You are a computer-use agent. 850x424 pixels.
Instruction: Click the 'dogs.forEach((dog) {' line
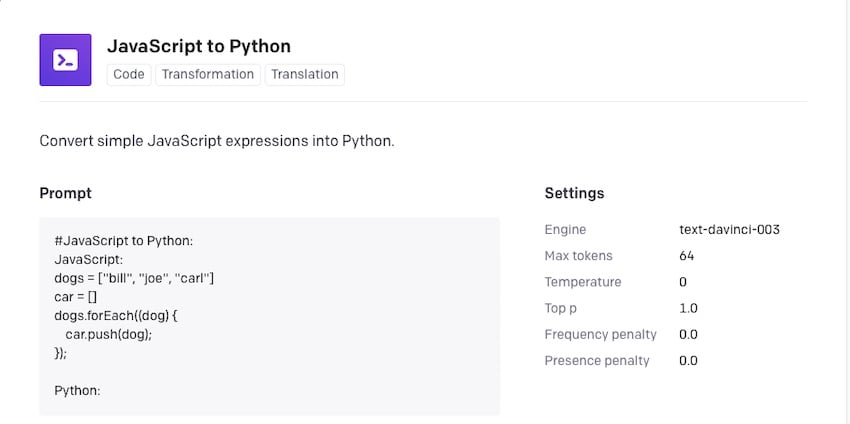pyautogui.click(x=116, y=316)
